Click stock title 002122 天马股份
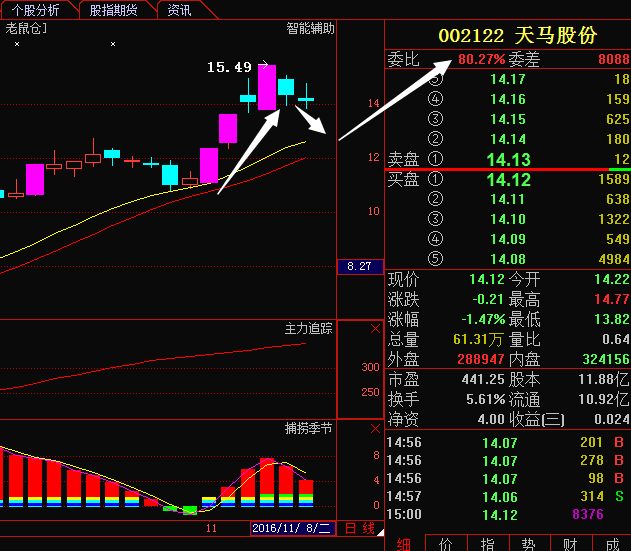The image size is (631, 551). 517,35
